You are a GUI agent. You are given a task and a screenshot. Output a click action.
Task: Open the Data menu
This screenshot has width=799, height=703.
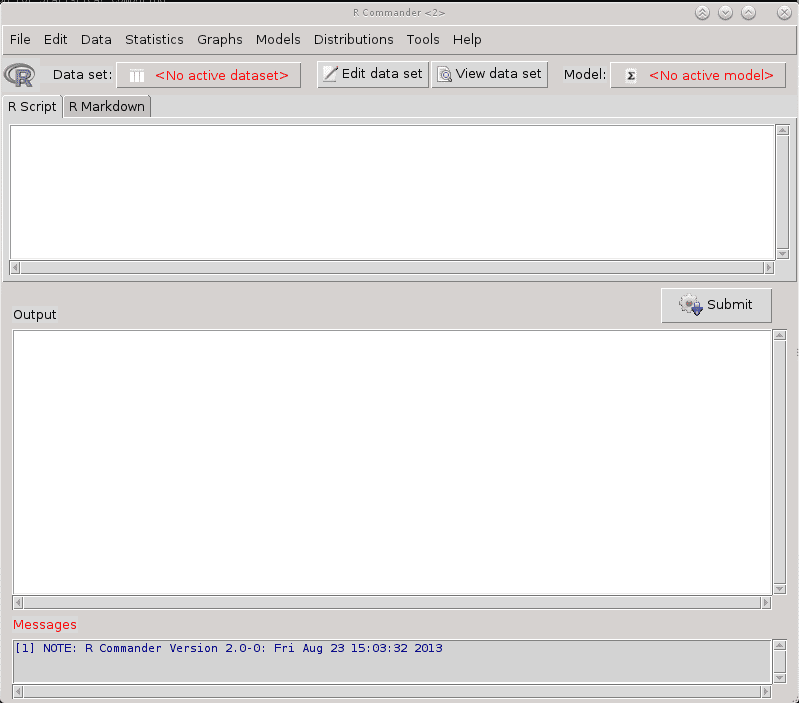pyautogui.click(x=96, y=39)
